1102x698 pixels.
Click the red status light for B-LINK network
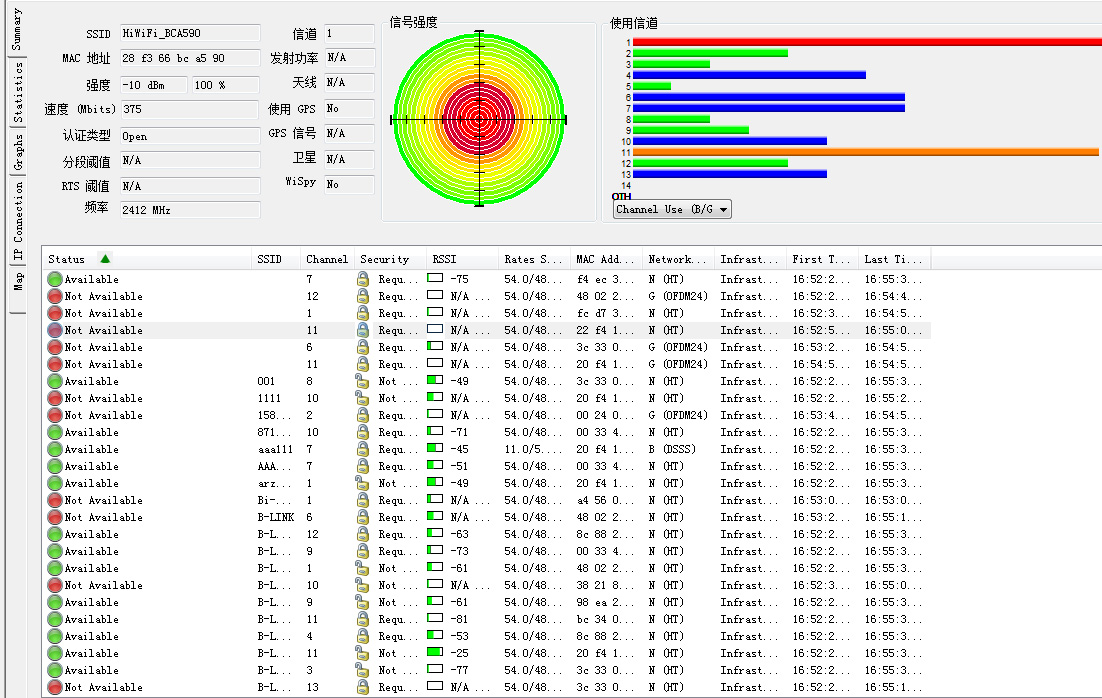53,517
